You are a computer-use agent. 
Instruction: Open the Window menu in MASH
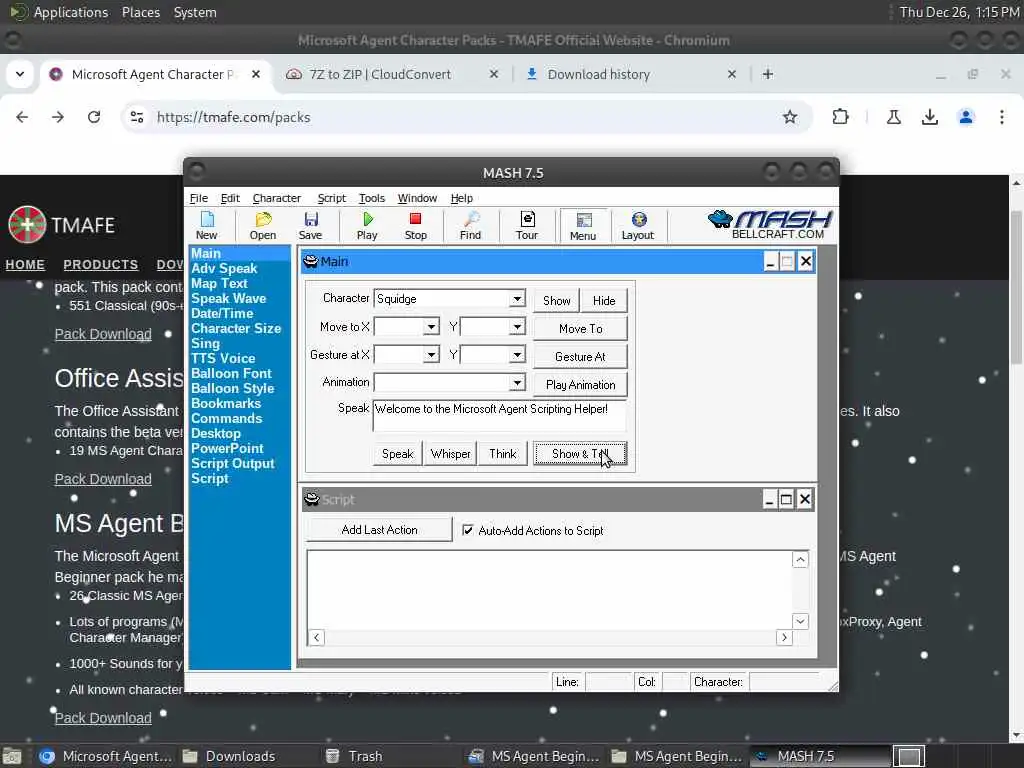(x=417, y=198)
